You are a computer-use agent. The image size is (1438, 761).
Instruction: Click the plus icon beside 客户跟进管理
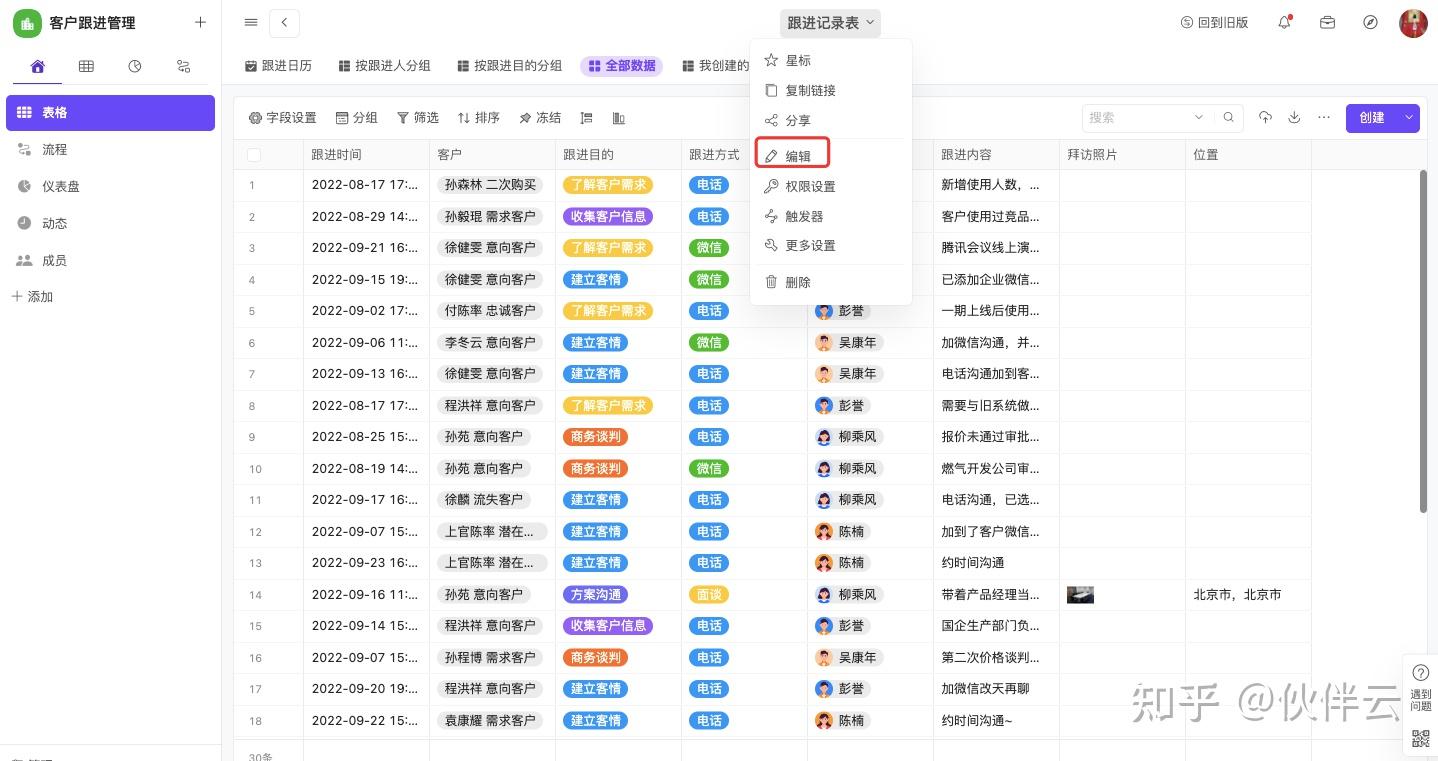[200, 22]
